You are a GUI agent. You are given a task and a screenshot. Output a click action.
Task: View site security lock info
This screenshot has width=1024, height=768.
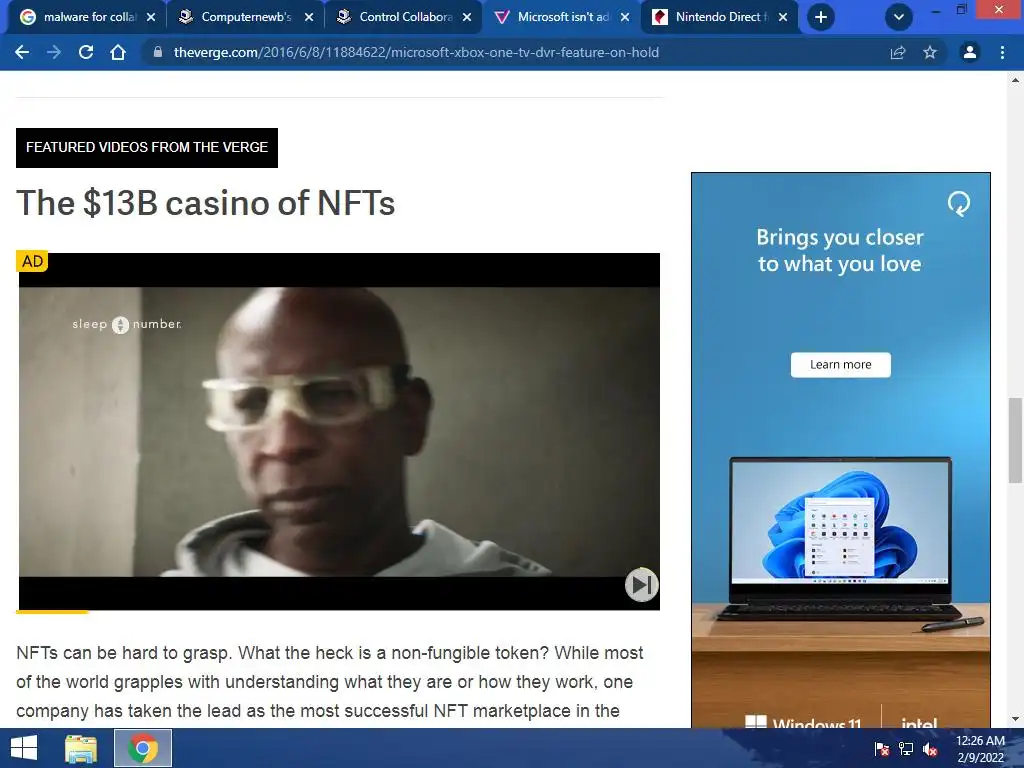click(157, 52)
